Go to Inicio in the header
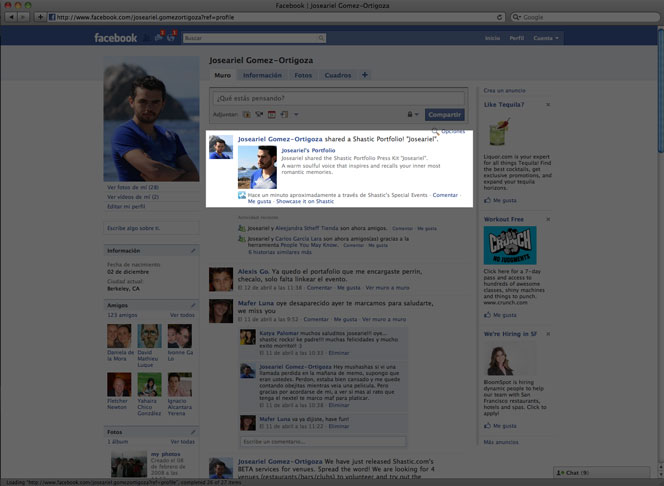 pos(492,38)
